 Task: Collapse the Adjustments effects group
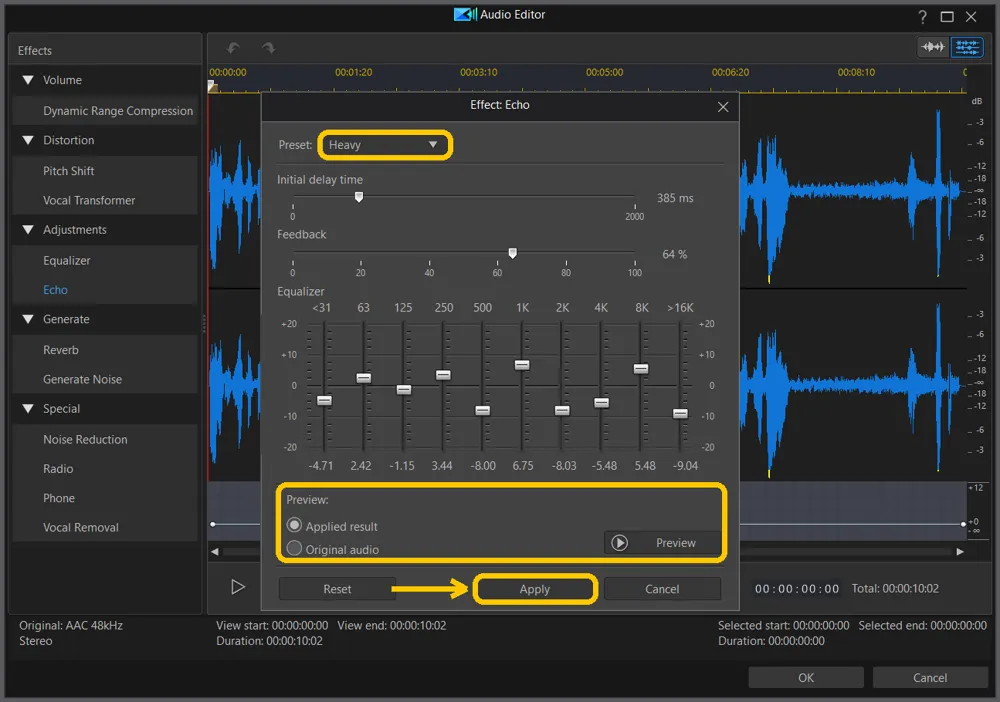[28, 230]
